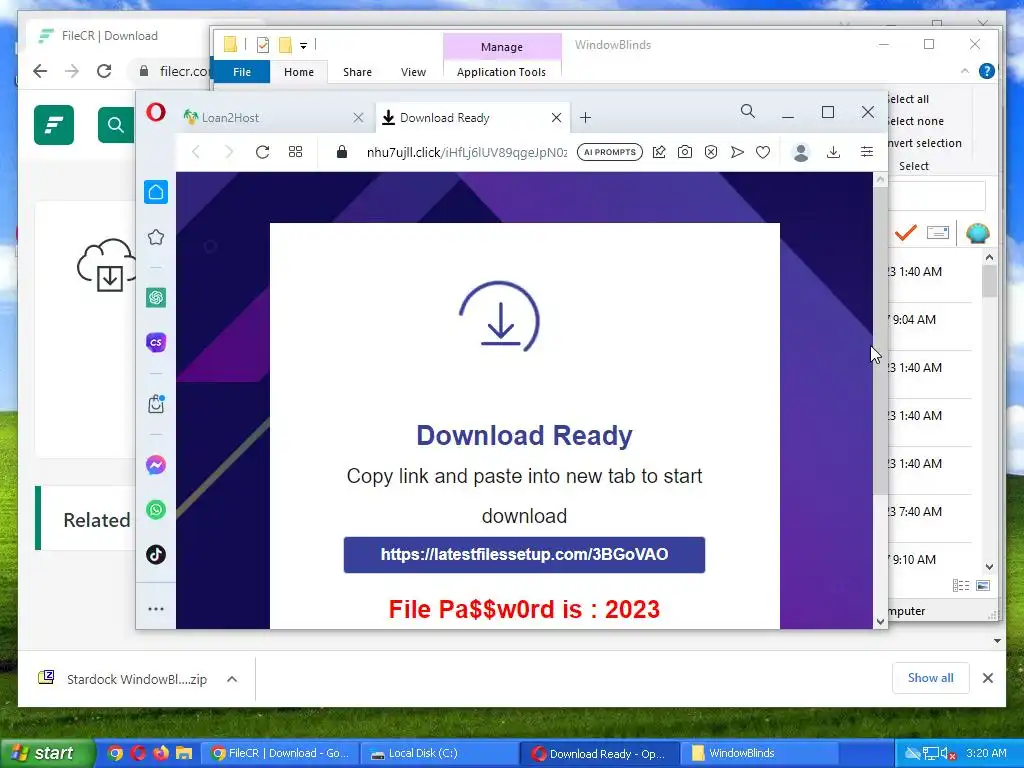Screen dimensions: 1024x768
Task: Open TikTok in Opera sidebar
Action: coord(155,555)
